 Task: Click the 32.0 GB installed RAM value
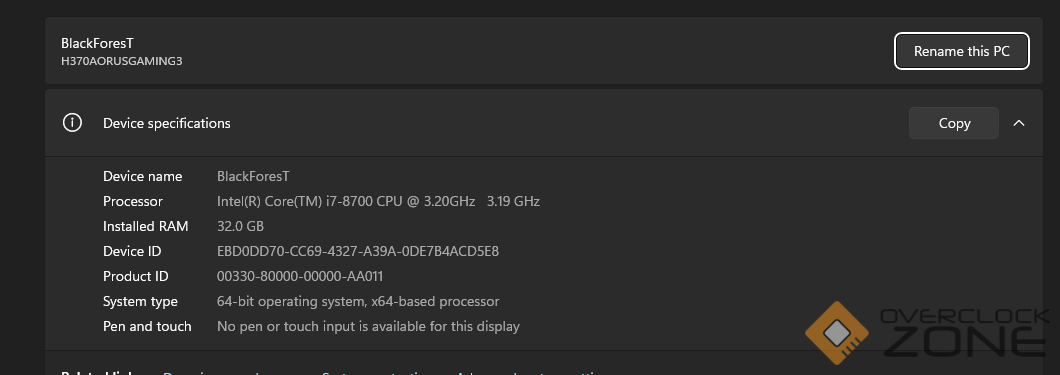240,226
